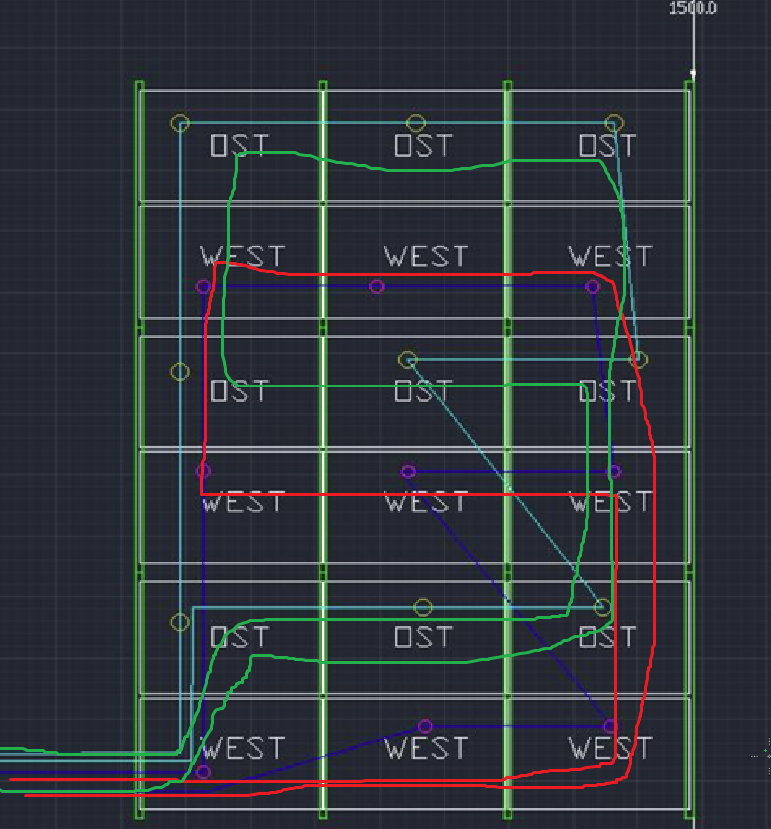The width and height of the screenshot is (771, 829).
Task: Click the top-right OST text label
Action: point(608,146)
